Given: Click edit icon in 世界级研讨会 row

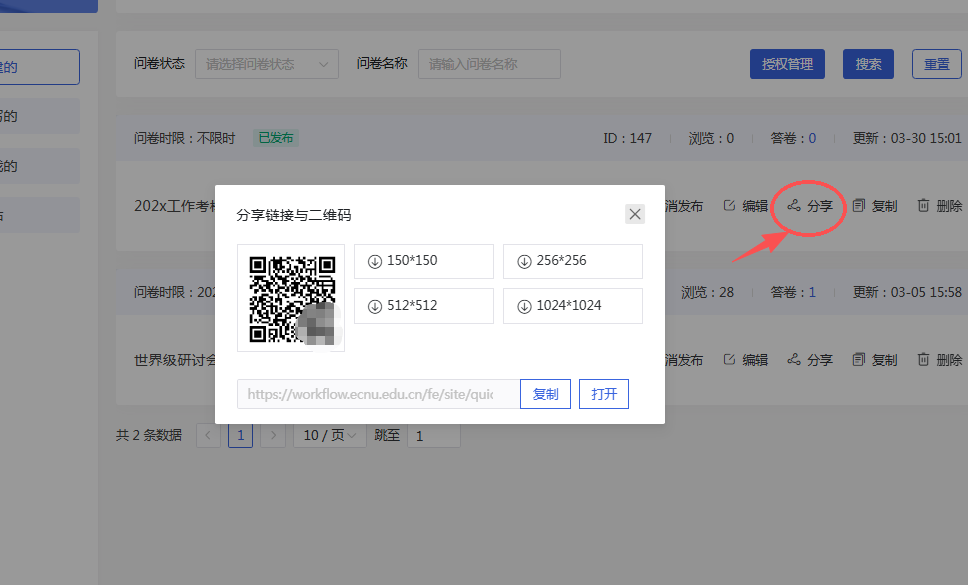Looking at the screenshot, I should (x=729, y=359).
